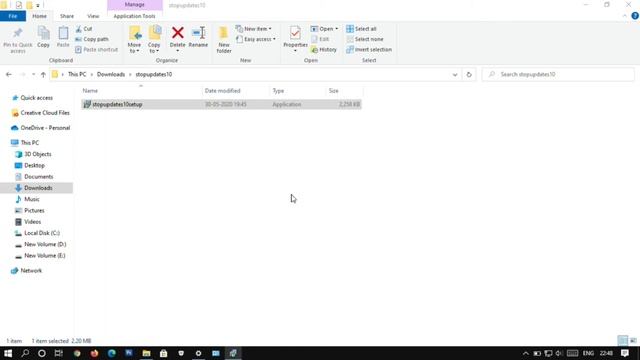Image resolution: width=640 pixels, height=360 pixels.
Task: Click Paste shortcut in ribbon
Action: 96,49
